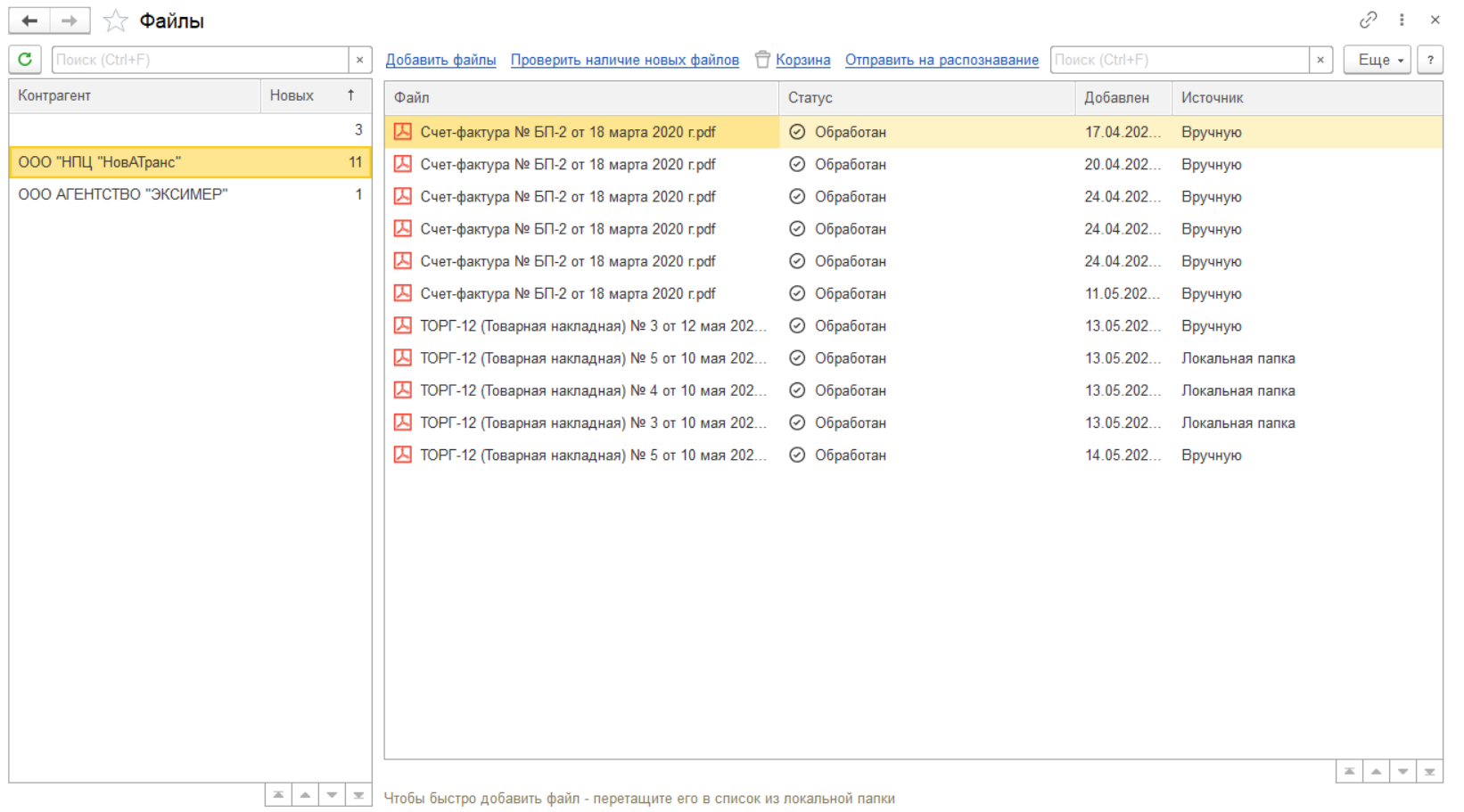Screen dimensions: 1464x812
Task: Close the Файлы form with the X
Action: tap(1435, 20)
